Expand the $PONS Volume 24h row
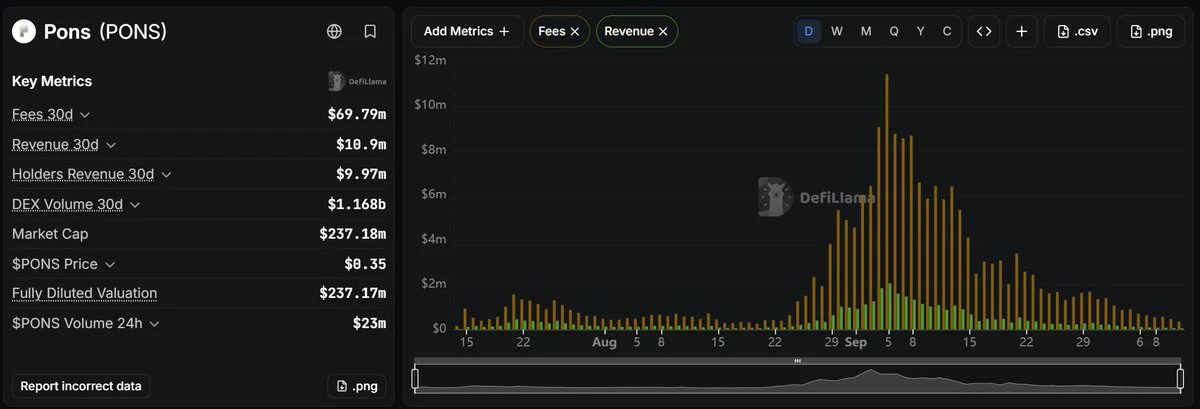Viewport: 1200px width, 409px height. click(x=154, y=324)
